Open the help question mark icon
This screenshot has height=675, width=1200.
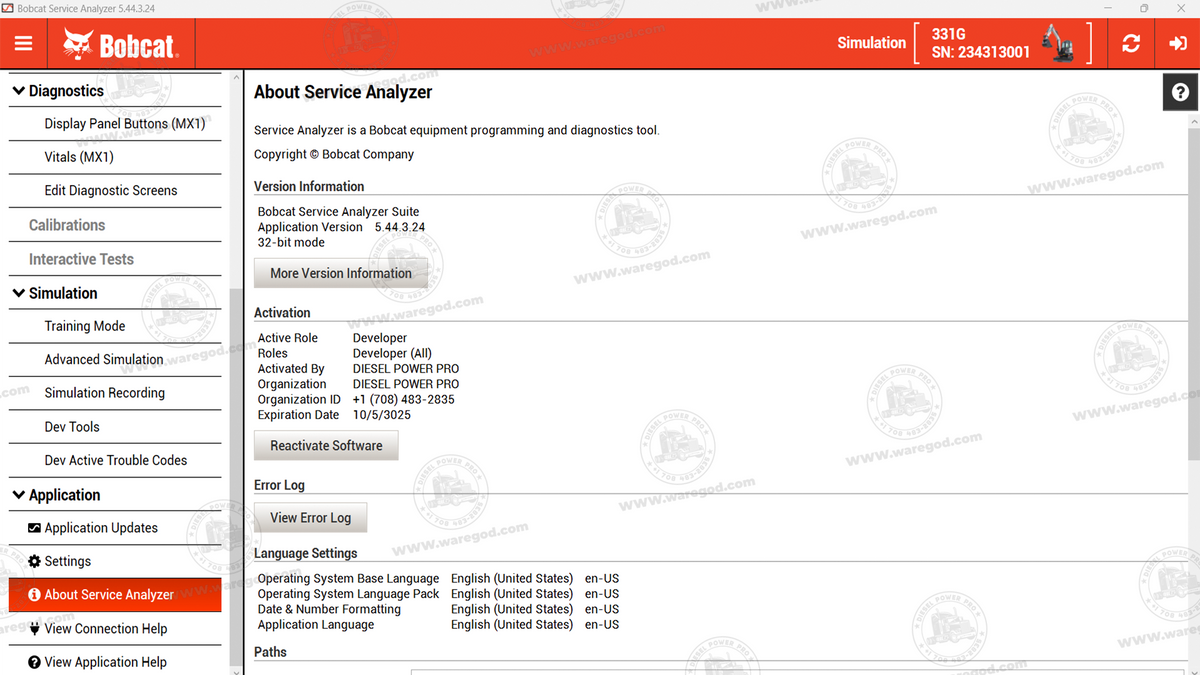pyautogui.click(x=1181, y=92)
